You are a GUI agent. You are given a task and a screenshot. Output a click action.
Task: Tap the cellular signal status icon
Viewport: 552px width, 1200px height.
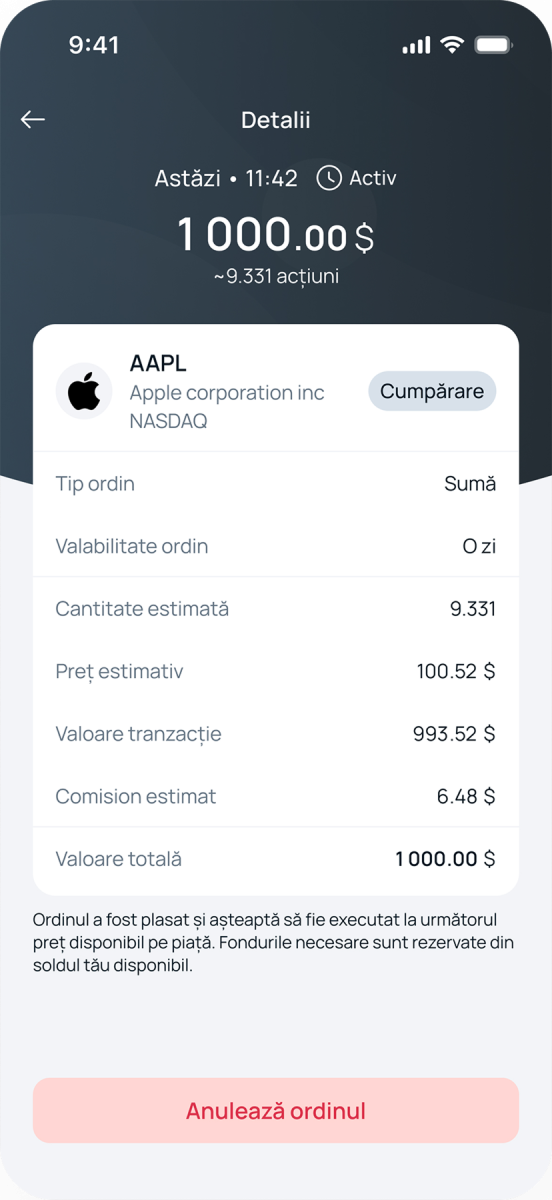click(x=416, y=45)
